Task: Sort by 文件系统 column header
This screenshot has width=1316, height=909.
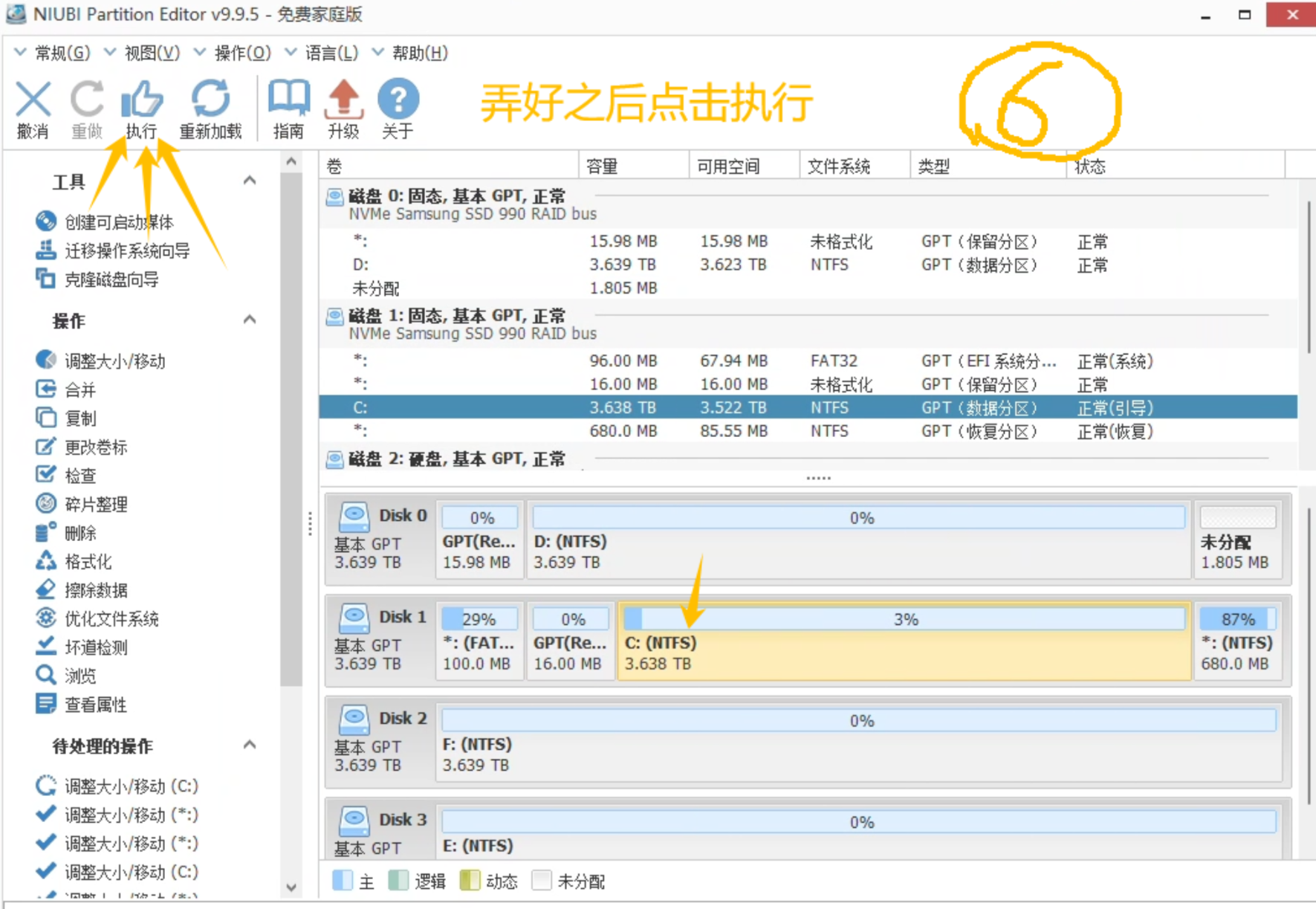Action: click(x=855, y=166)
